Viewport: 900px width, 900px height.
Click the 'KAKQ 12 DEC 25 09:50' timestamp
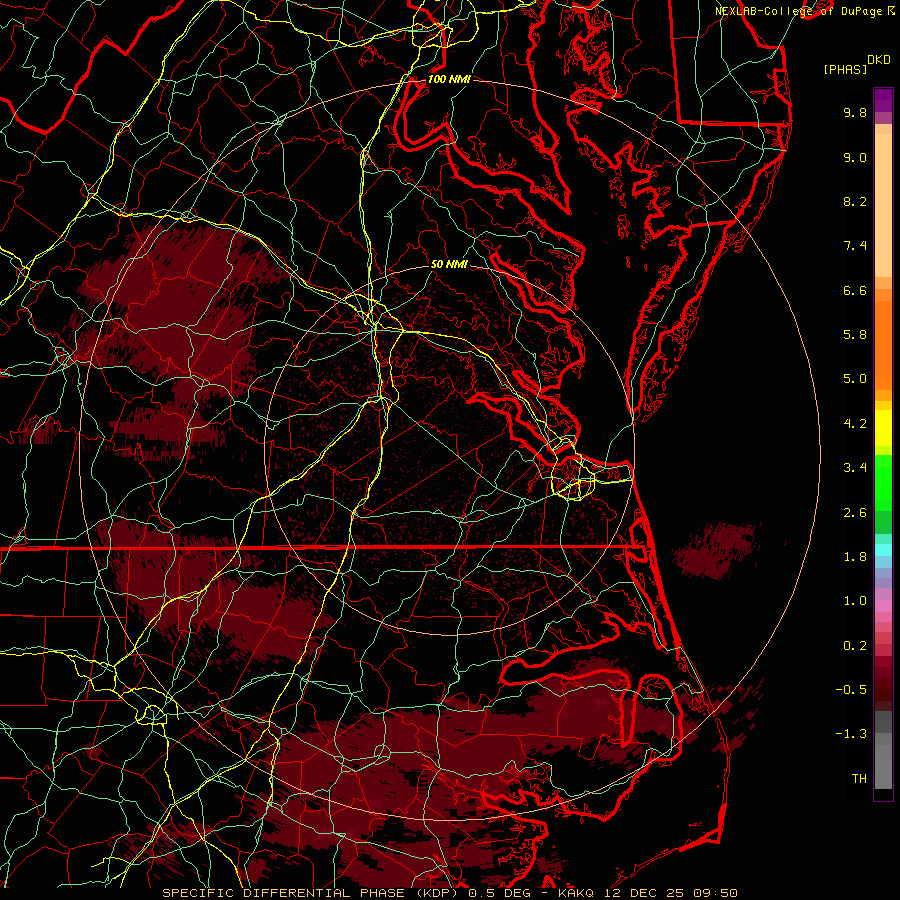pyautogui.click(x=647, y=893)
